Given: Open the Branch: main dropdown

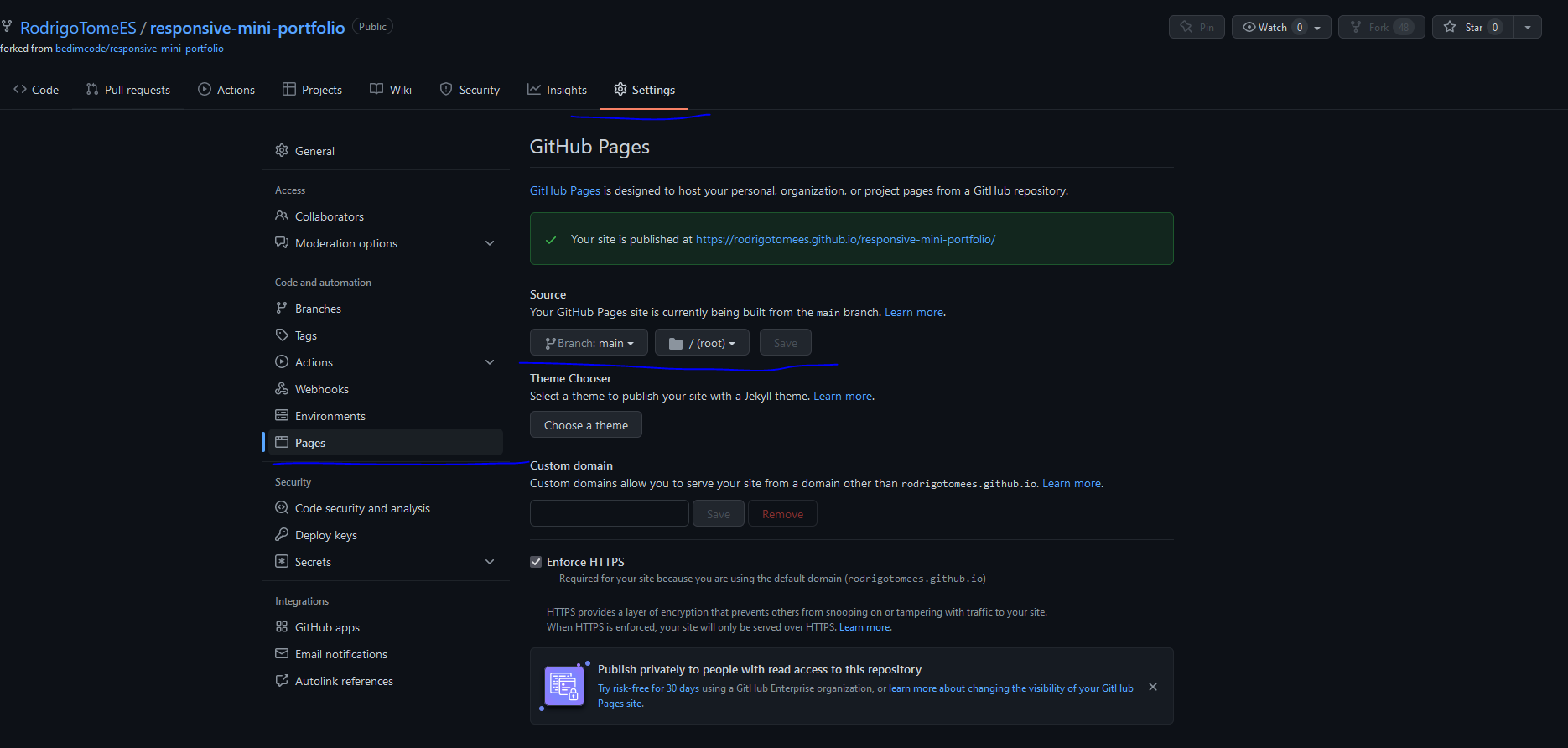Looking at the screenshot, I should coord(589,343).
